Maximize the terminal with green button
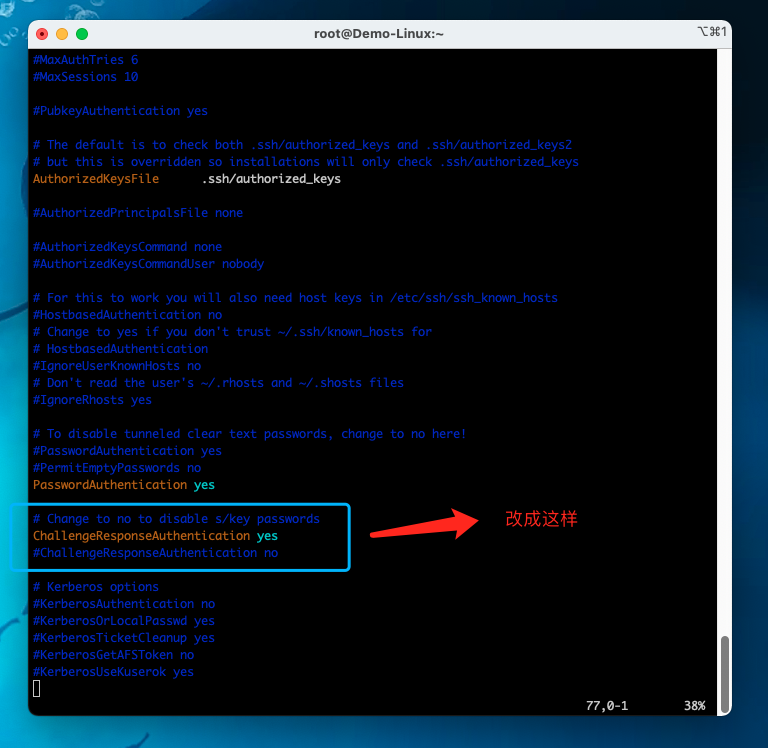The width and height of the screenshot is (768, 748). coord(82,34)
